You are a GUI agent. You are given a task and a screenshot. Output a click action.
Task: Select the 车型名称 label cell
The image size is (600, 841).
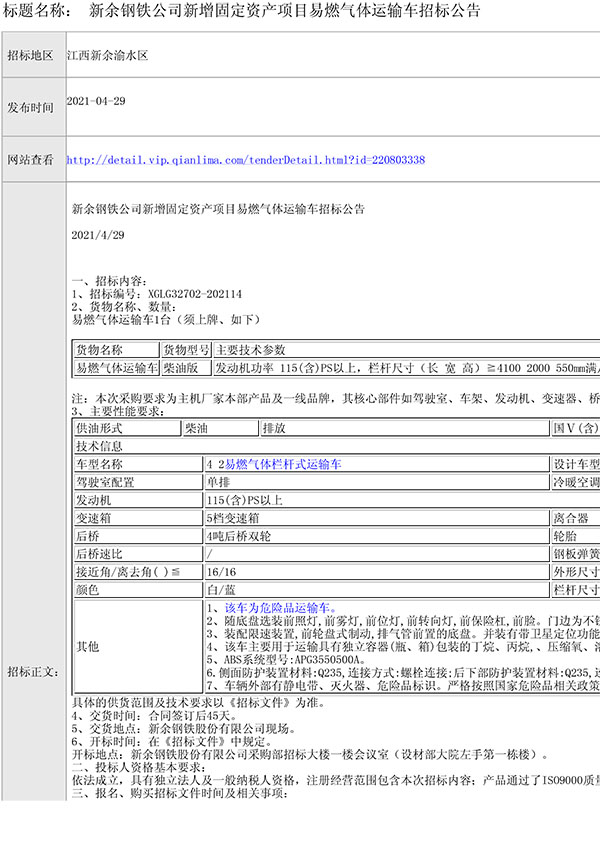tap(138, 464)
